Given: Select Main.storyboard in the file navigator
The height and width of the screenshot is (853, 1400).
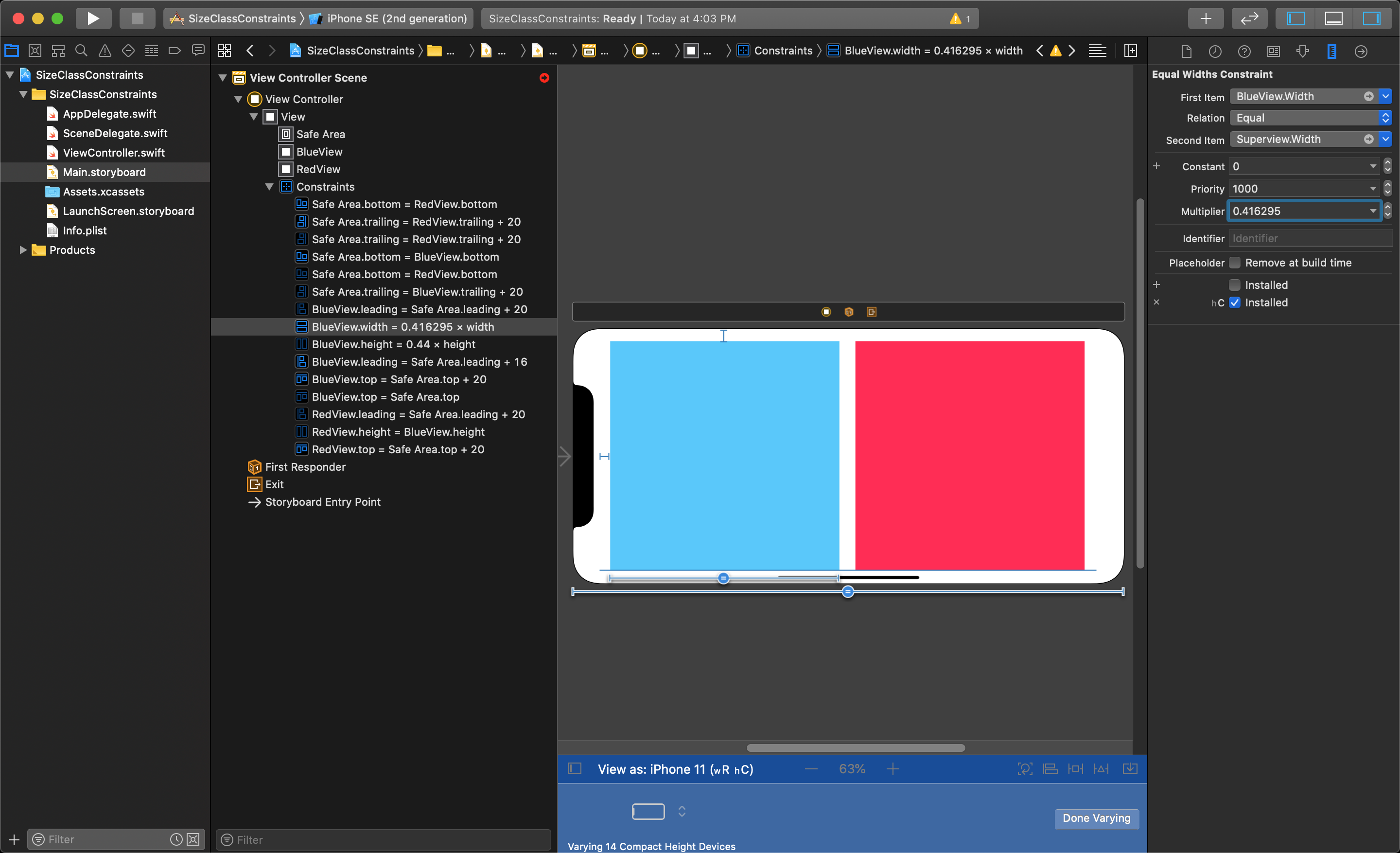Looking at the screenshot, I should 105,171.
